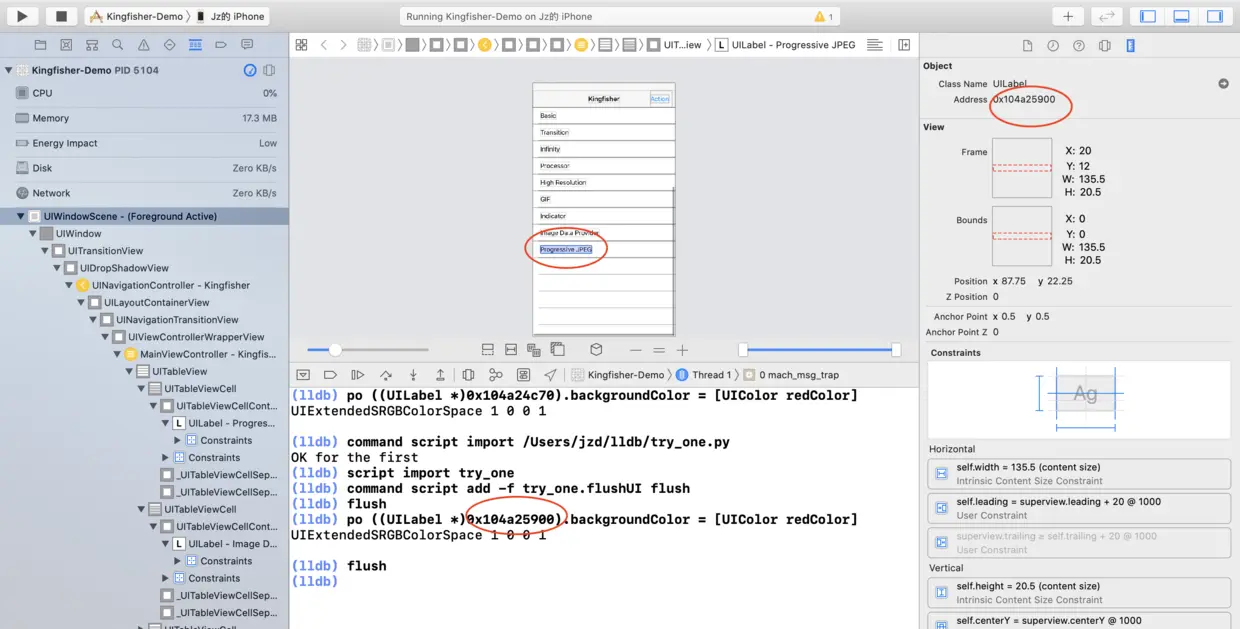Toggle Show Clipped Content button

pyautogui.click(x=487, y=350)
